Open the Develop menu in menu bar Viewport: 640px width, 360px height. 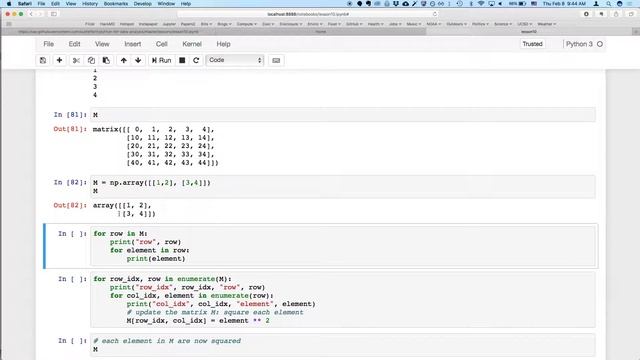point(142,4)
